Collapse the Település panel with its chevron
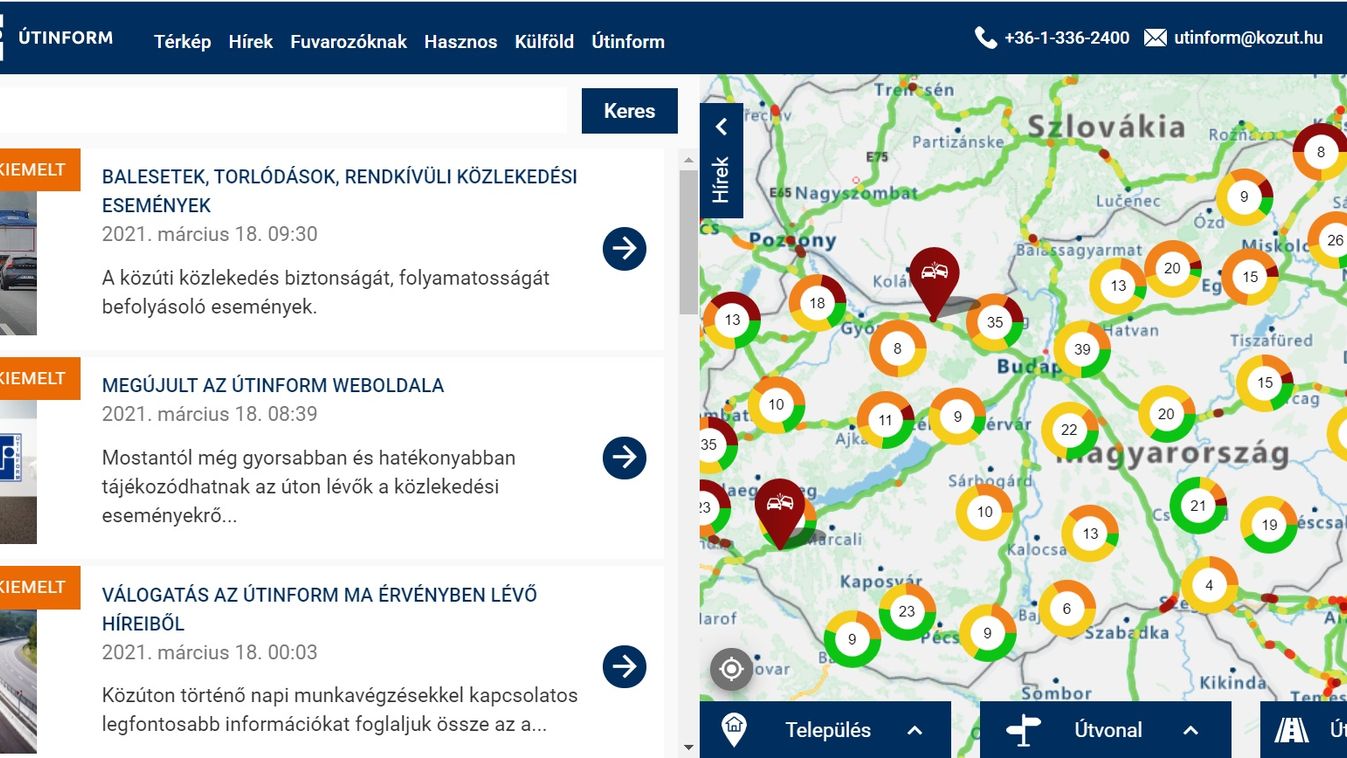The height and width of the screenshot is (758, 1347). [x=914, y=730]
